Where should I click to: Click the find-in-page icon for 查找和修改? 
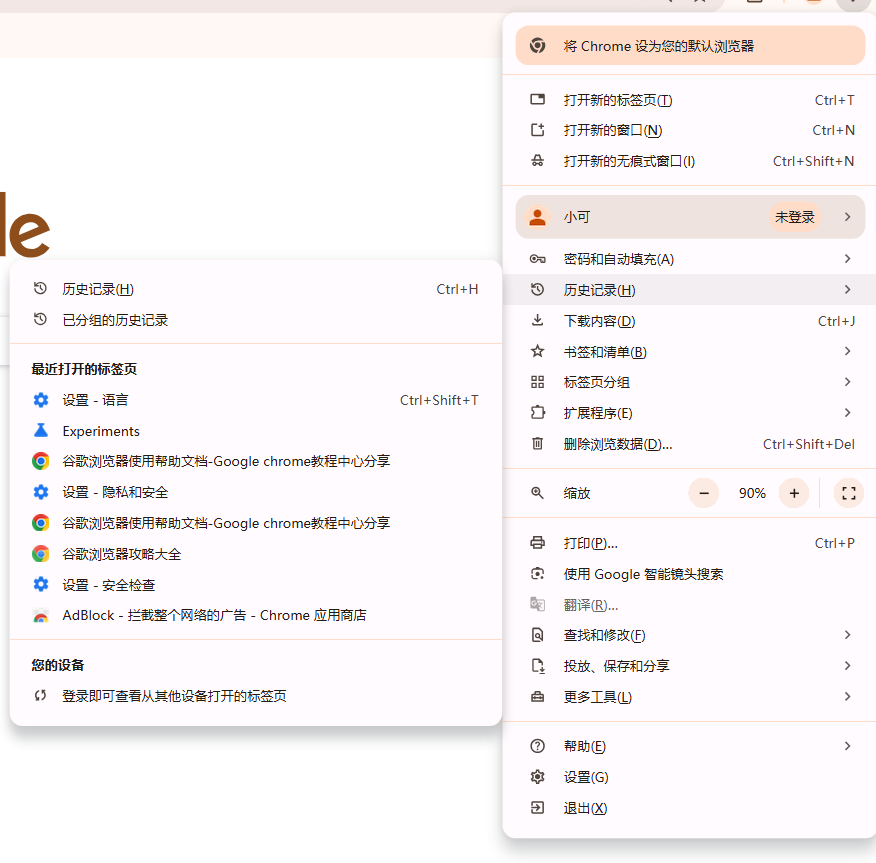[537, 635]
